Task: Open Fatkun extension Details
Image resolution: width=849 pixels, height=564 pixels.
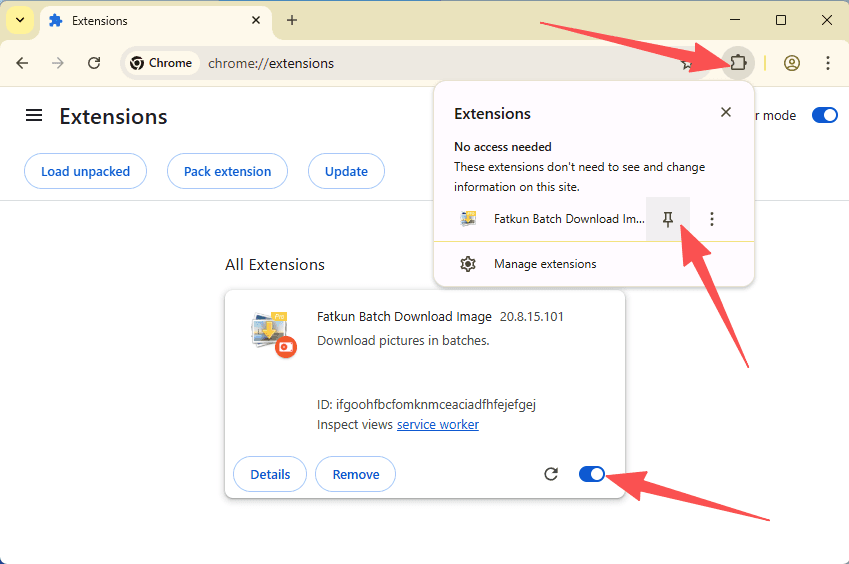Action: click(x=270, y=474)
